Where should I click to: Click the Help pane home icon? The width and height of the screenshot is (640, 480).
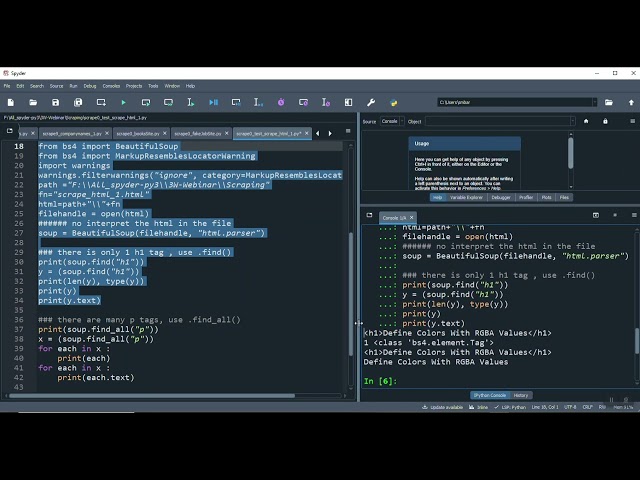point(586,121)
